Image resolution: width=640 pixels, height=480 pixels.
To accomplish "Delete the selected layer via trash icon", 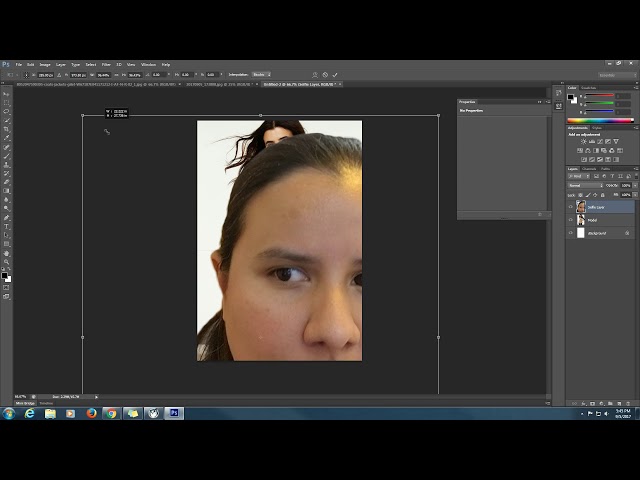I will [628, 403].
